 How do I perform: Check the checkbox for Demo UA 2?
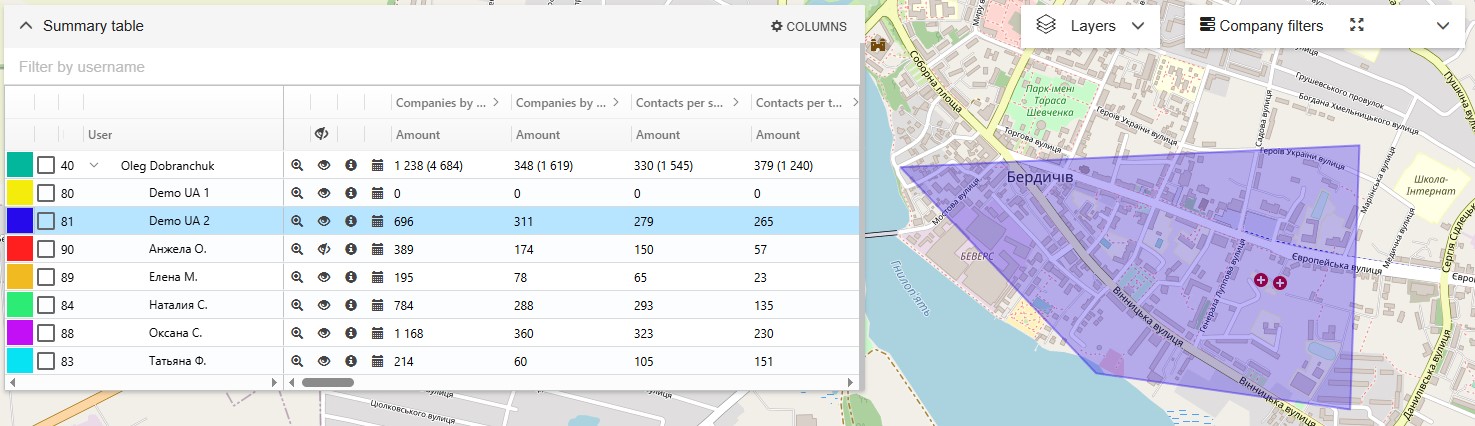coord(46,221)
